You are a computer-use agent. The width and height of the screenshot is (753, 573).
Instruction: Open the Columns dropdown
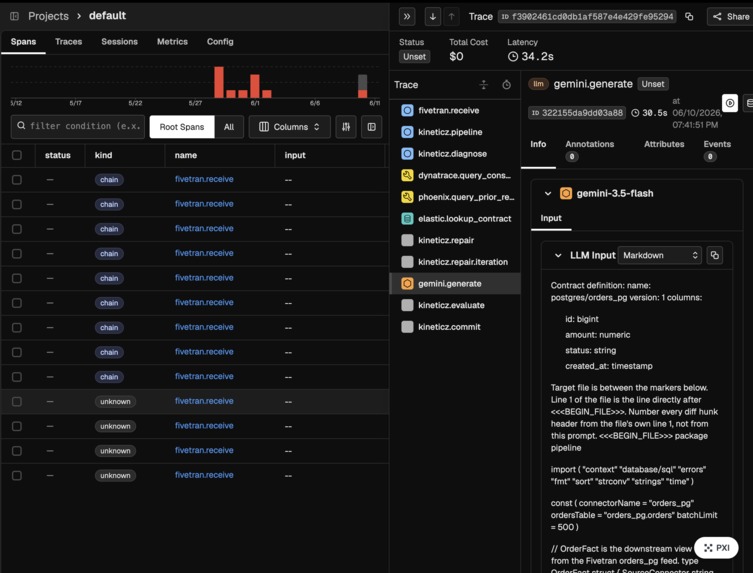coord(289,127)
